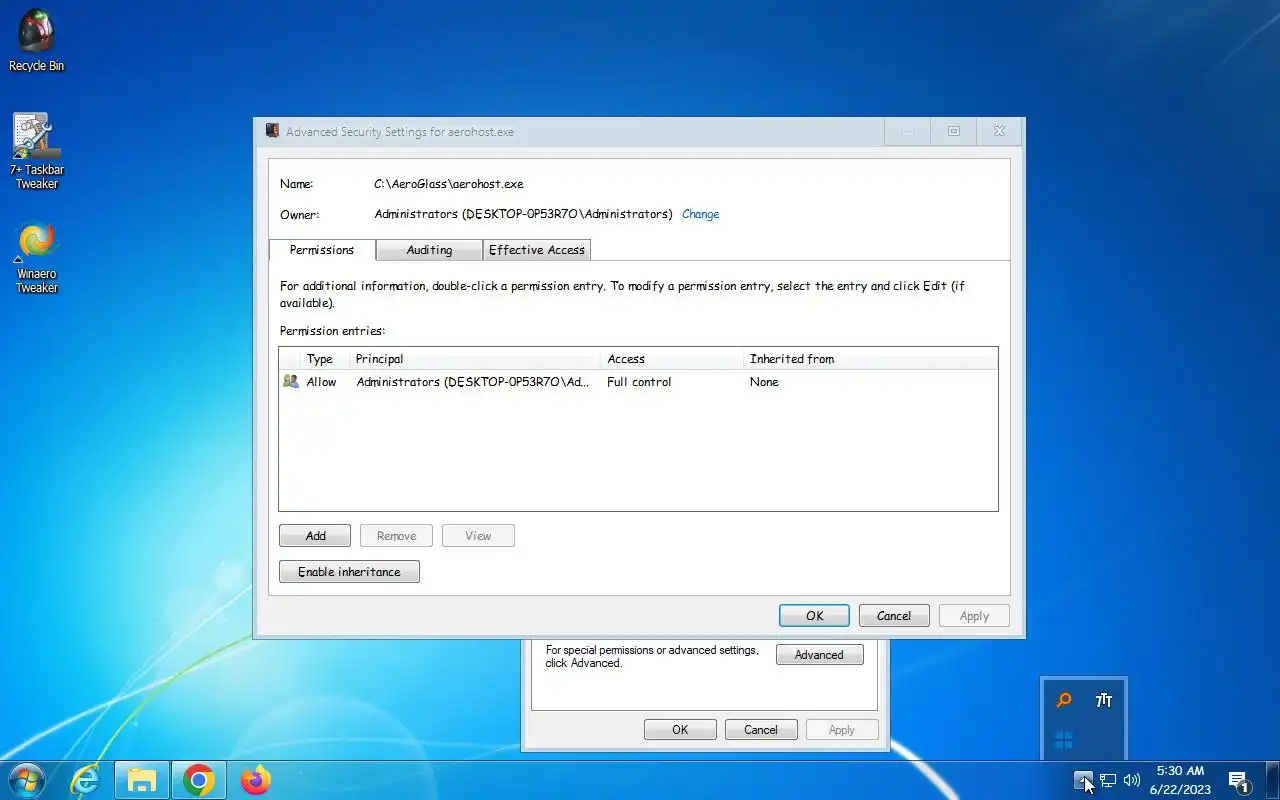Select the 'Allow' cell of the Administrators entry
Screen dimensions: 1280x800
322,382
